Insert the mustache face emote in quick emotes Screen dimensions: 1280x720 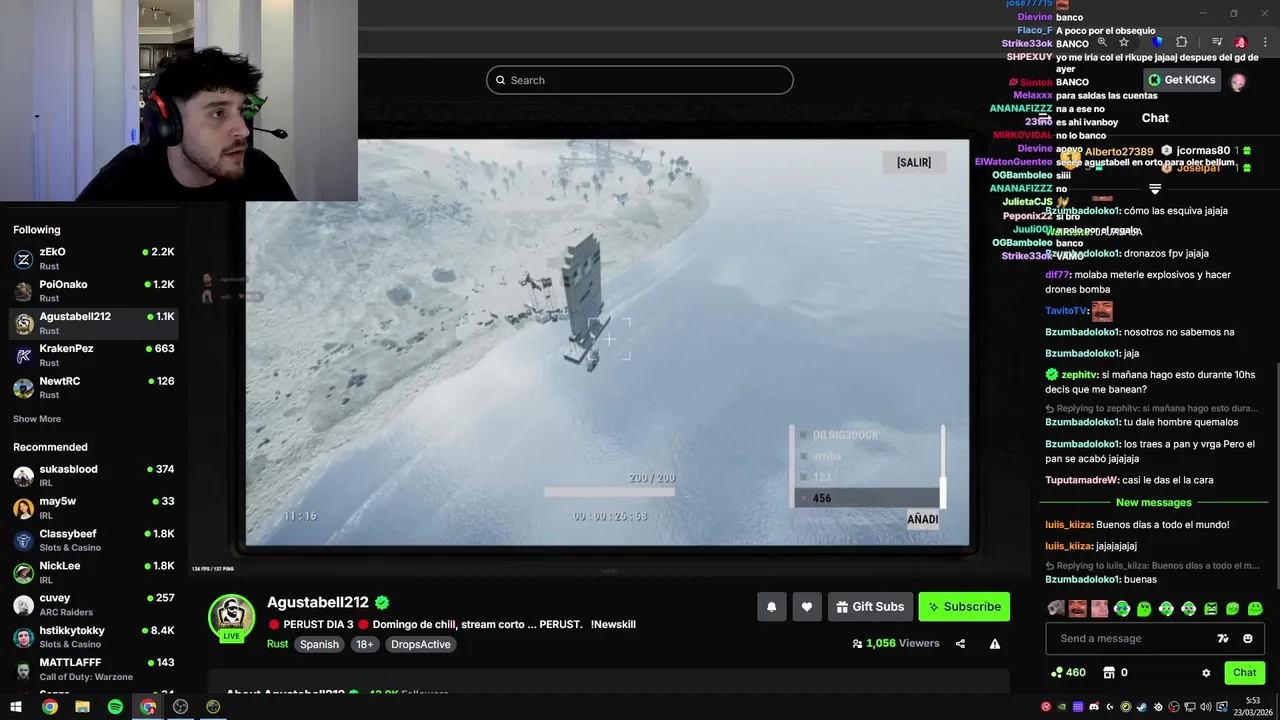click(1077, 608)
